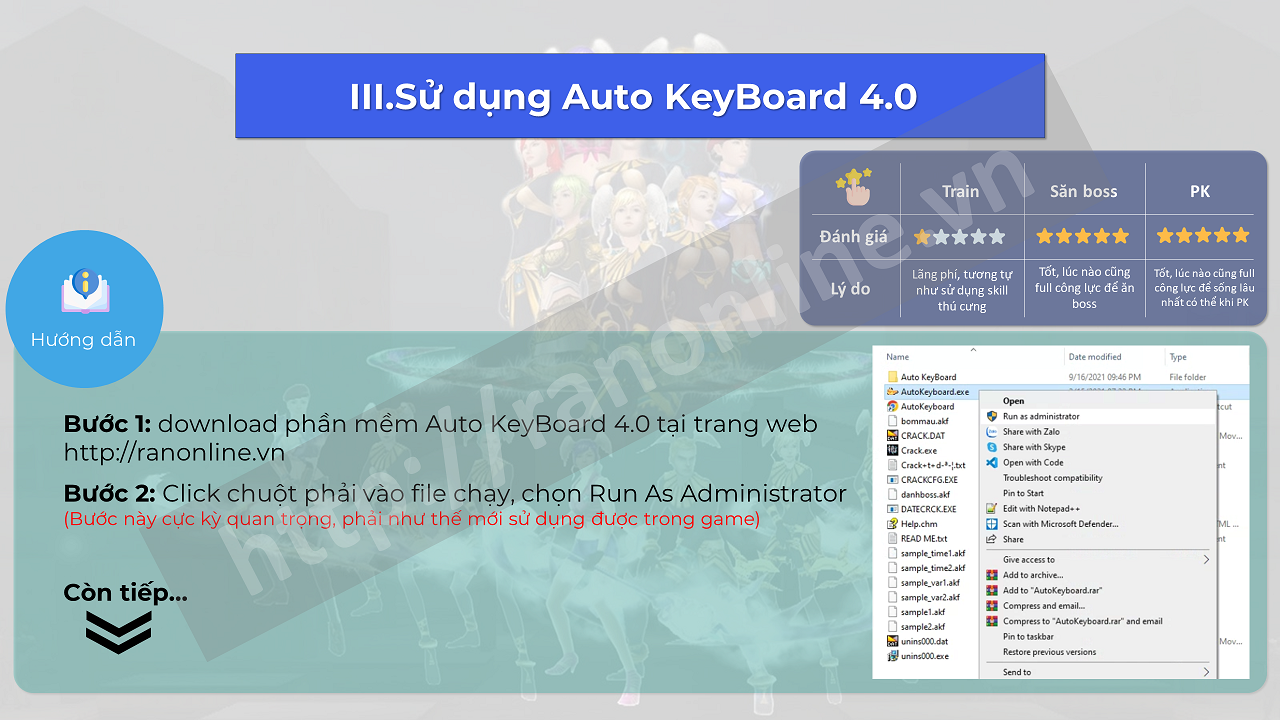Select Restore previous versions
This screenshot has width=1280, height=720.
(1049, 652)
